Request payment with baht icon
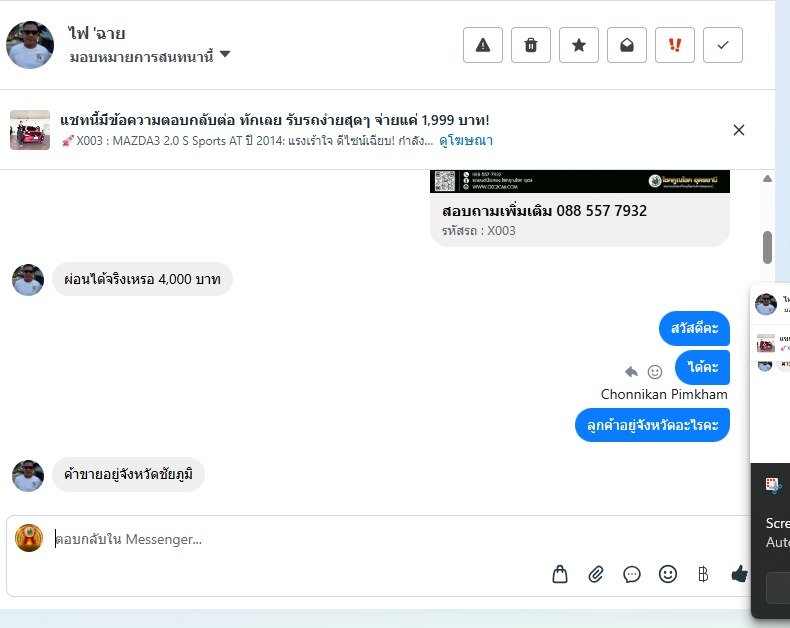Viewport: 790px width, 628px height. 703,574
